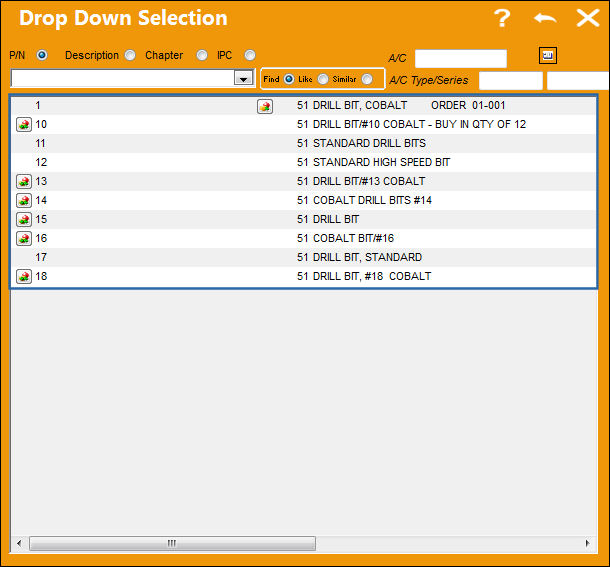Viewport: 610px width, 567px height.
Task: Select row 51 COBALT BIT/#16
Action: [304, 238]
